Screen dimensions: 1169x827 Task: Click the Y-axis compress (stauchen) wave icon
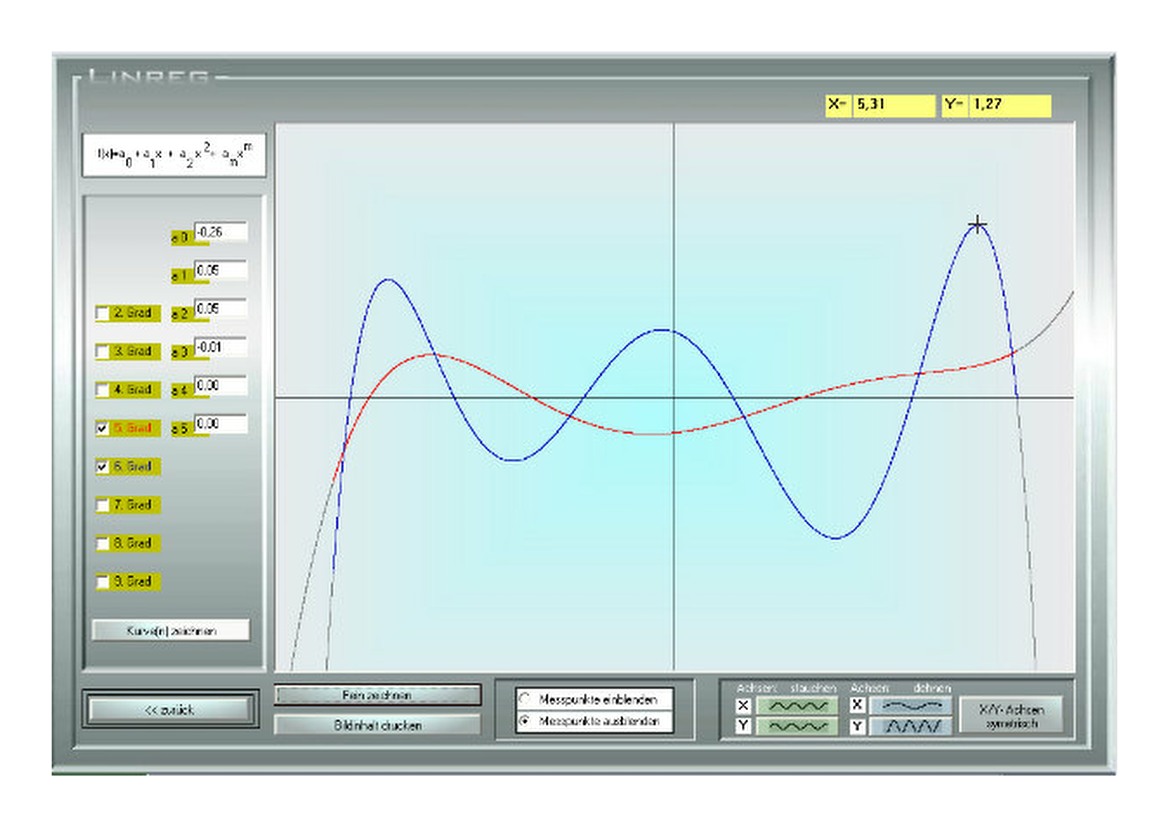coord(796,727)
